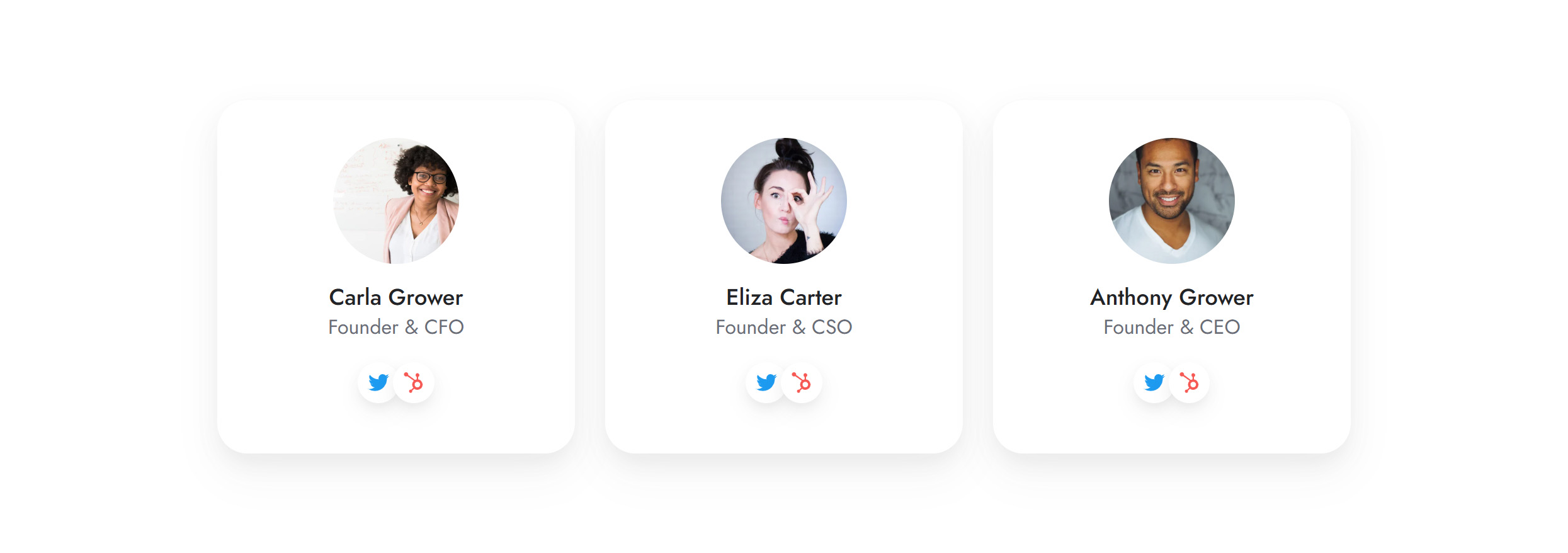Image resolution: width=1568 pixels, height=553 pixels.
Task: Click the Founder & CEO label
Action: pyautogui.click(x=1172, y=327)
